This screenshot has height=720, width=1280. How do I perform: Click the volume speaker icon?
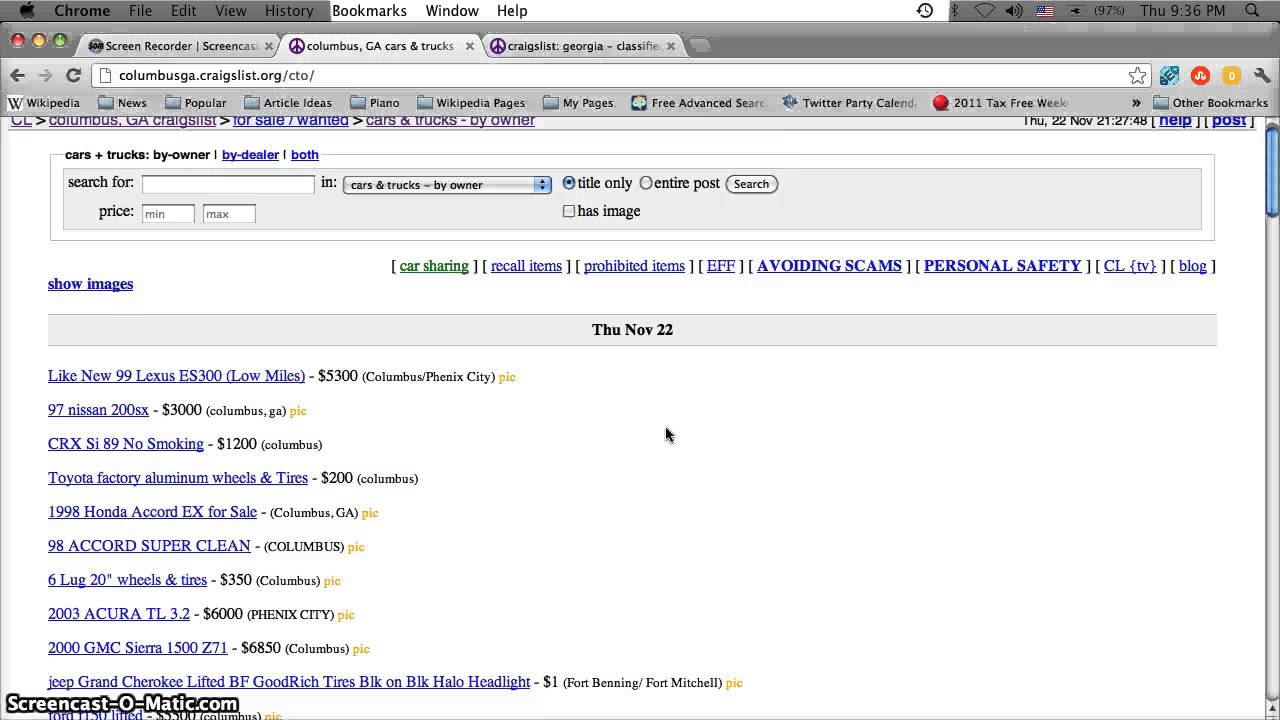tap(1014, 10)
